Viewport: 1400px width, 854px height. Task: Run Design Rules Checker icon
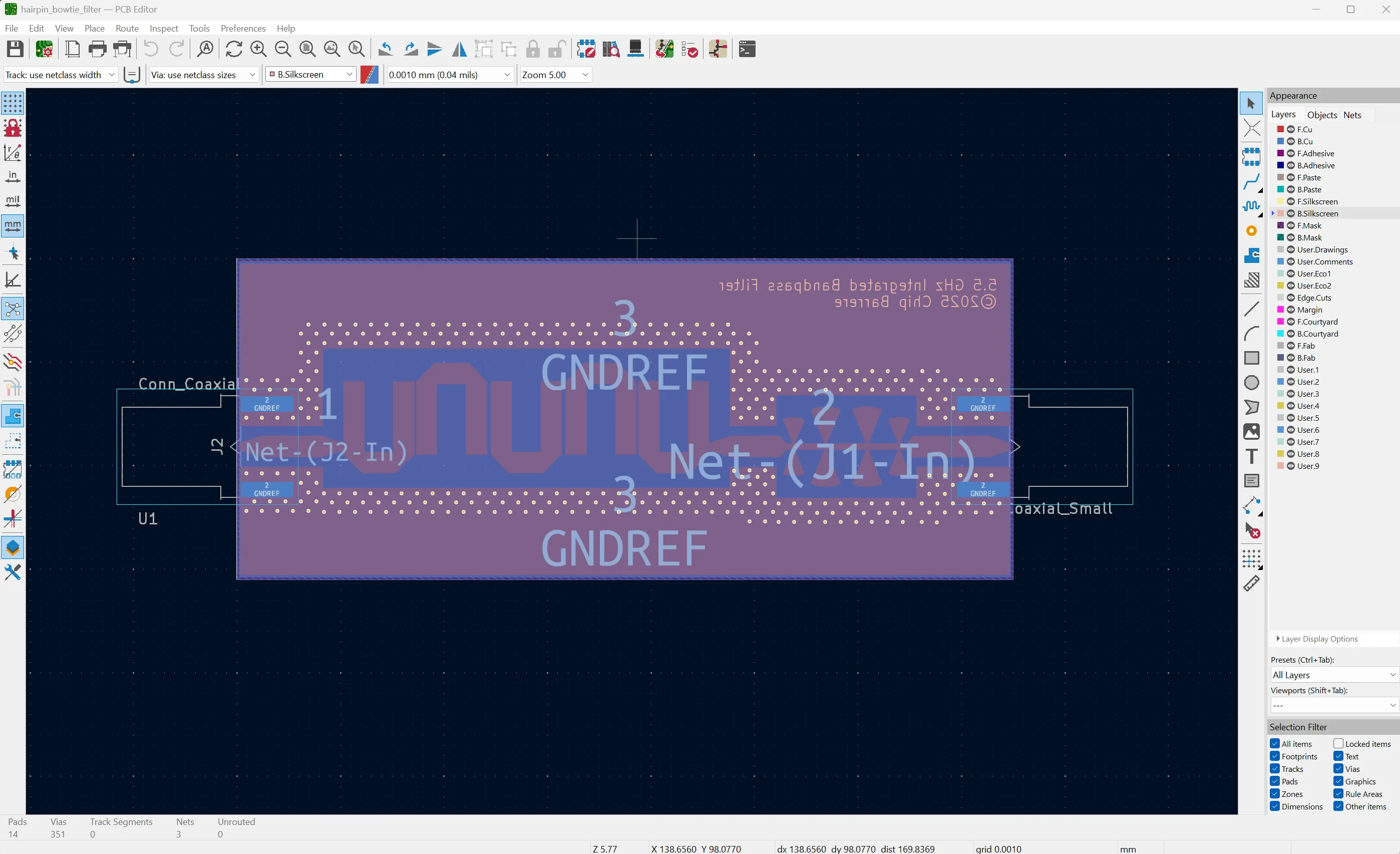689,50
